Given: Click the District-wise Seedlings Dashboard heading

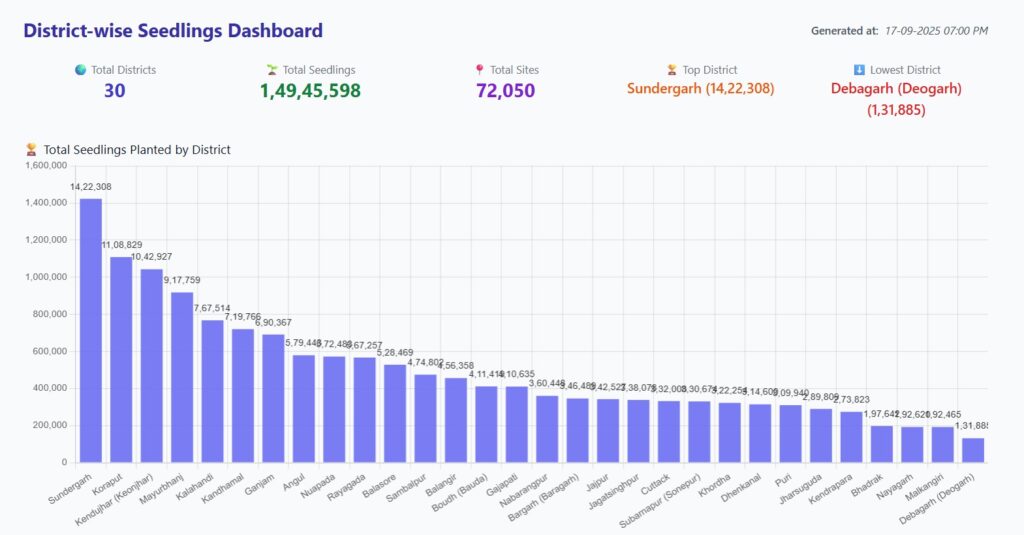Looking at the screenshot, I should pyautogui.click(x=173, y=31).
